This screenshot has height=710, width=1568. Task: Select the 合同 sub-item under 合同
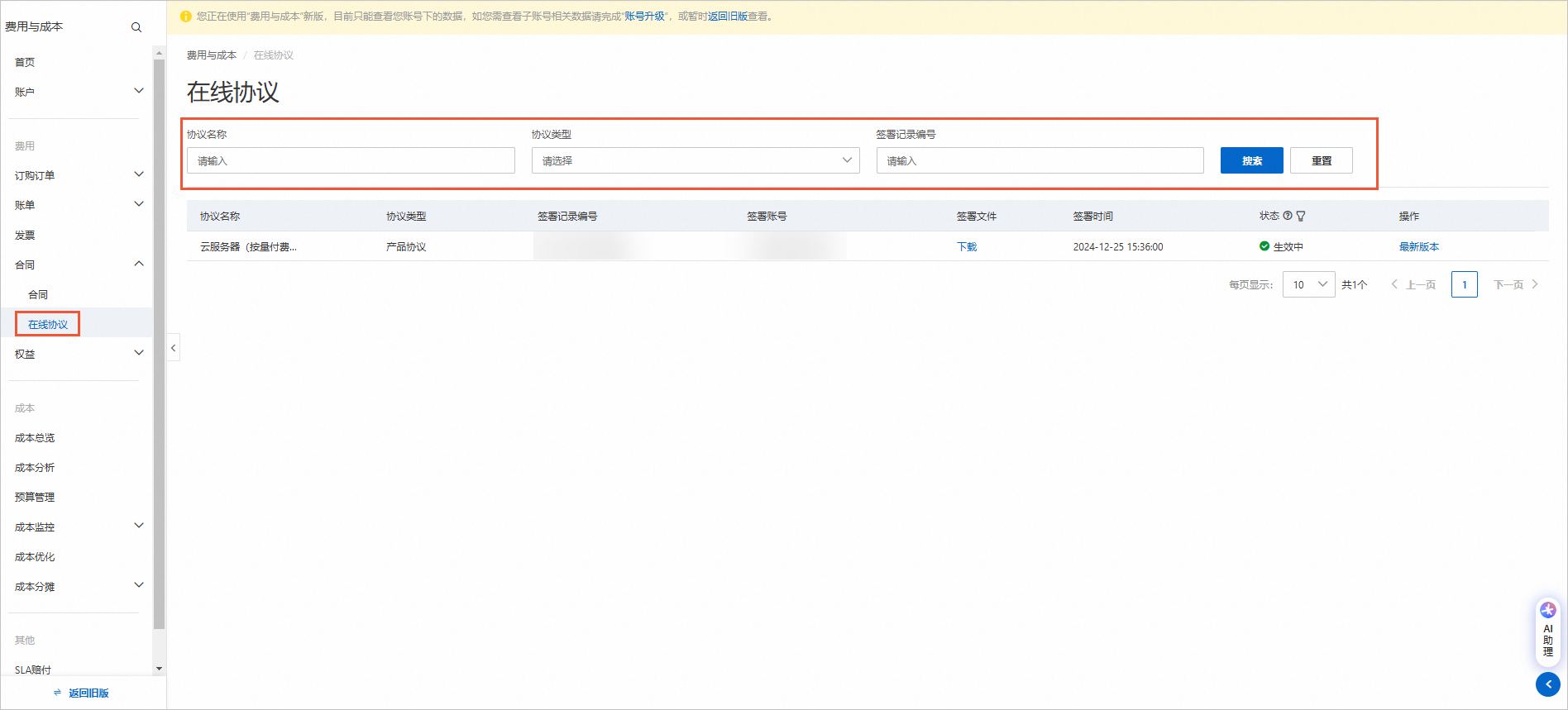[x=38, y=295]
